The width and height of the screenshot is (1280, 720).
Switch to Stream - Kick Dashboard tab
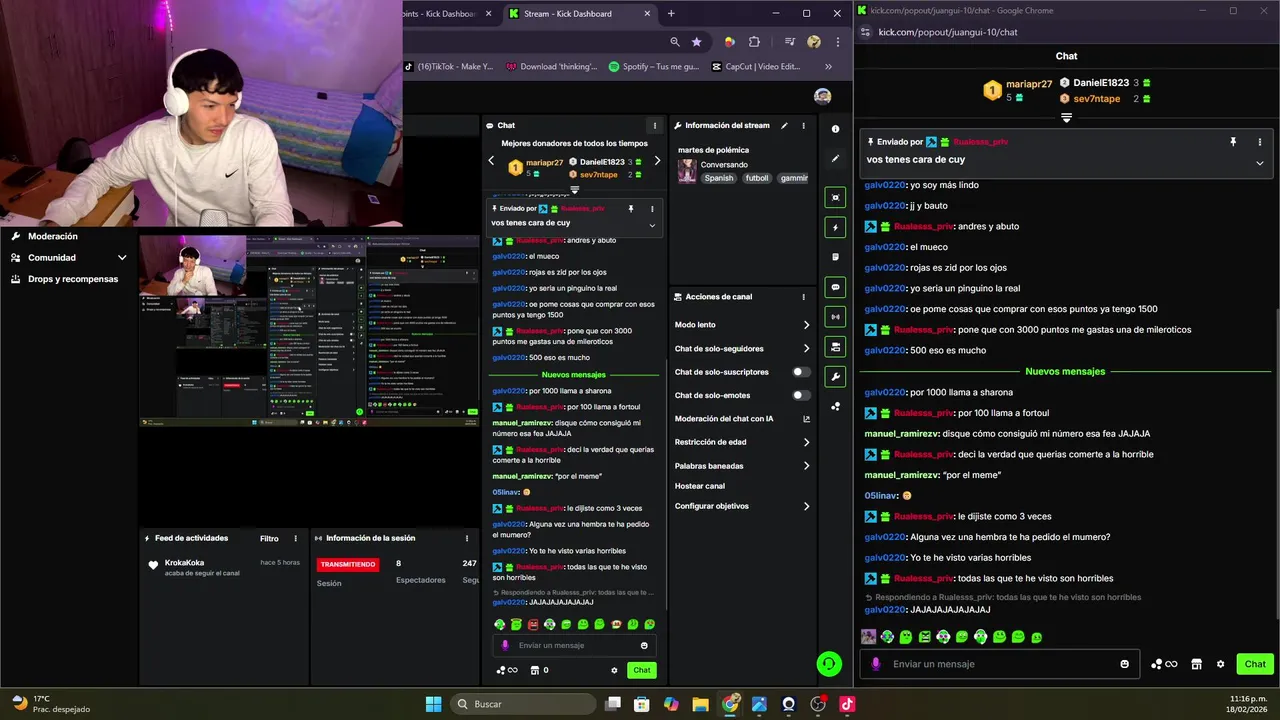579,14
